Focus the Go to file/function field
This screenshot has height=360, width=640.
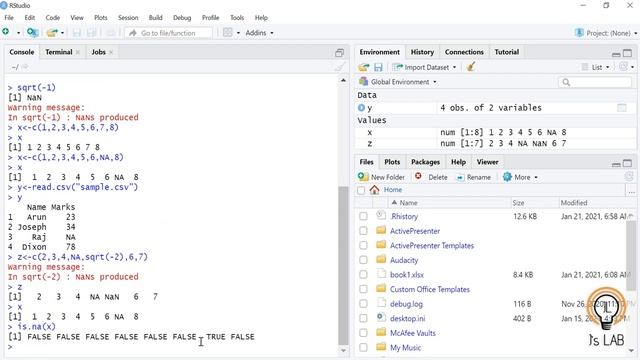tap(169, 33)
